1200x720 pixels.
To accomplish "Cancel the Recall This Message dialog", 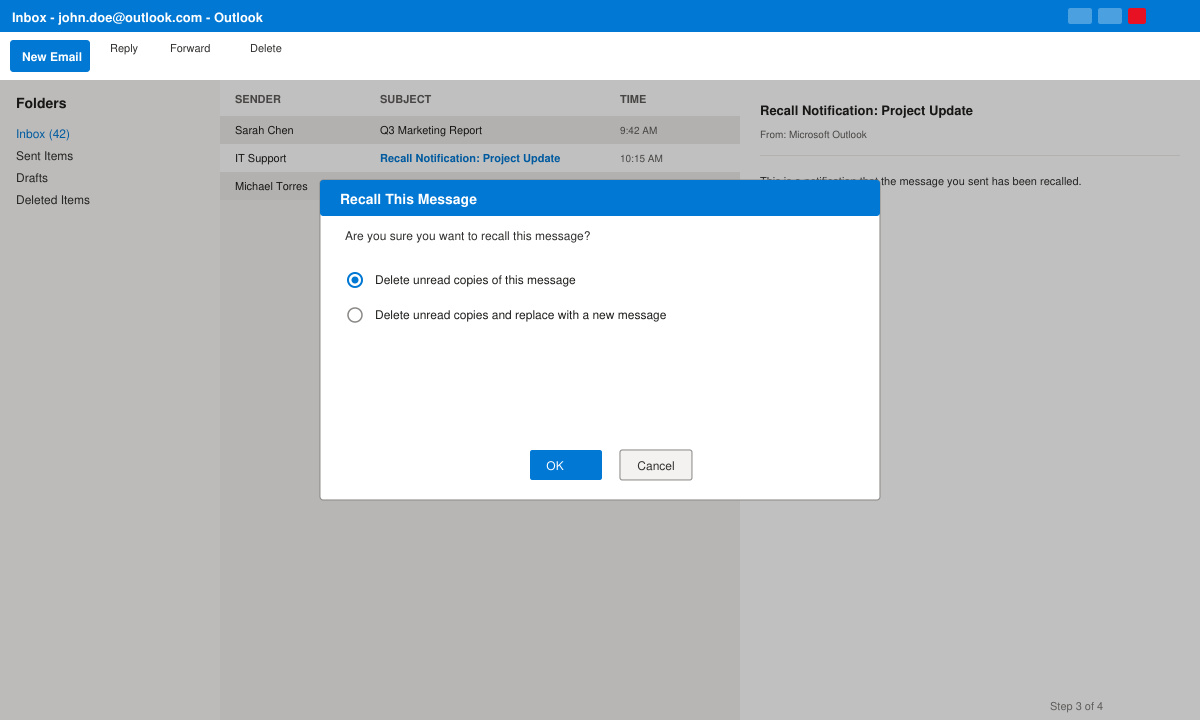I will click(656, 465).
